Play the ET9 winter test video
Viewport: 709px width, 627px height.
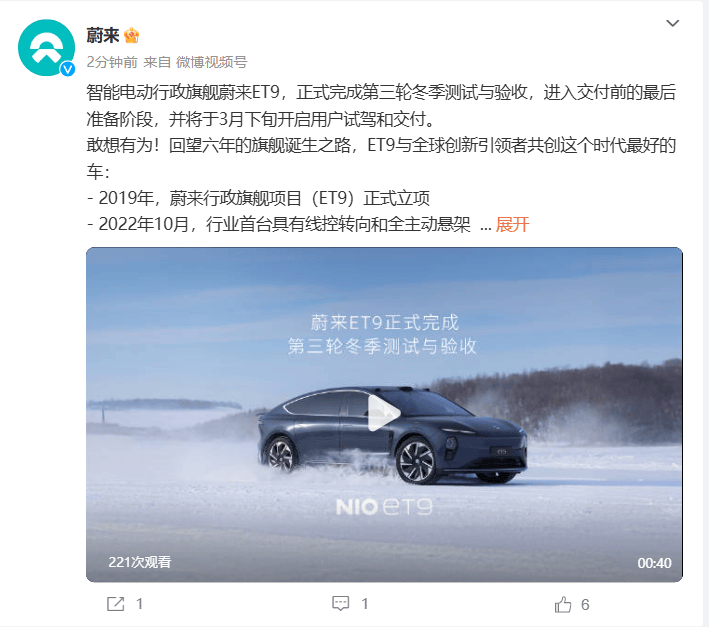click(383, 413)
